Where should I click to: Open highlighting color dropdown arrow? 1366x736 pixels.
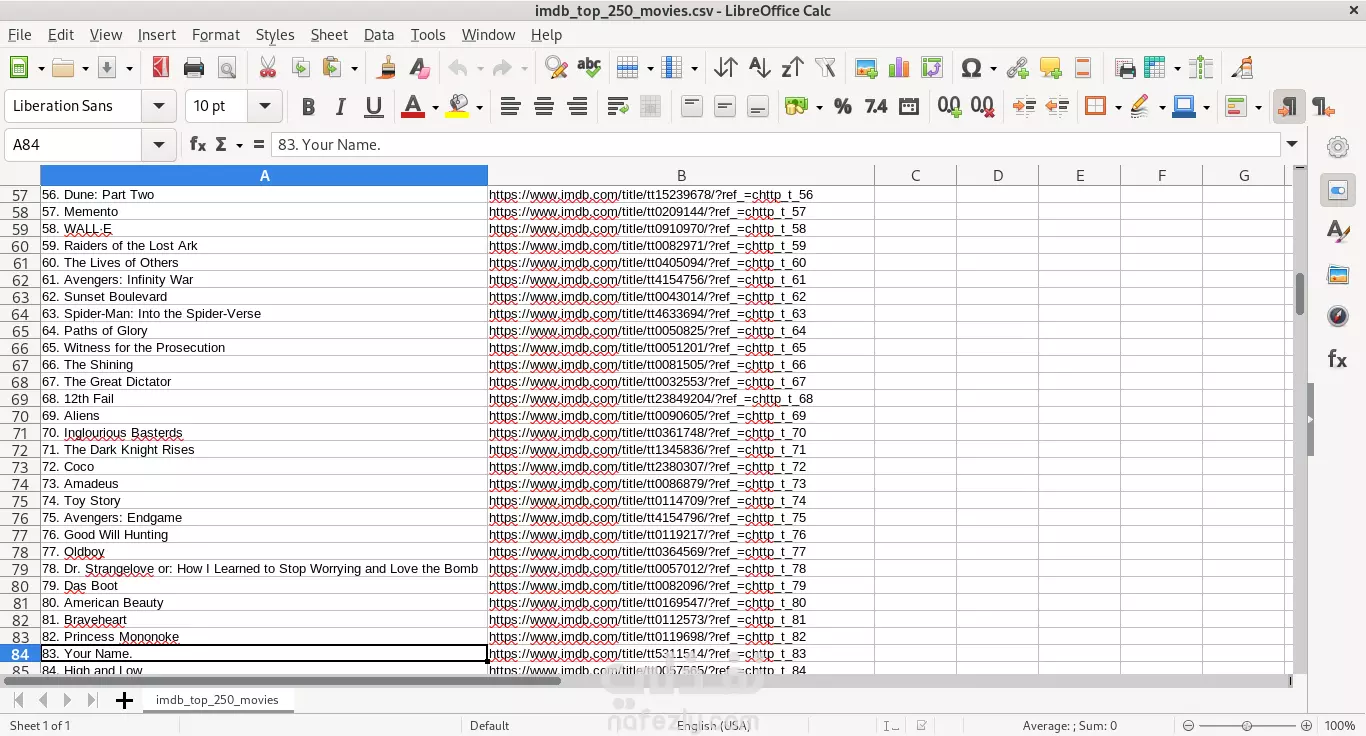coord(479,107)
